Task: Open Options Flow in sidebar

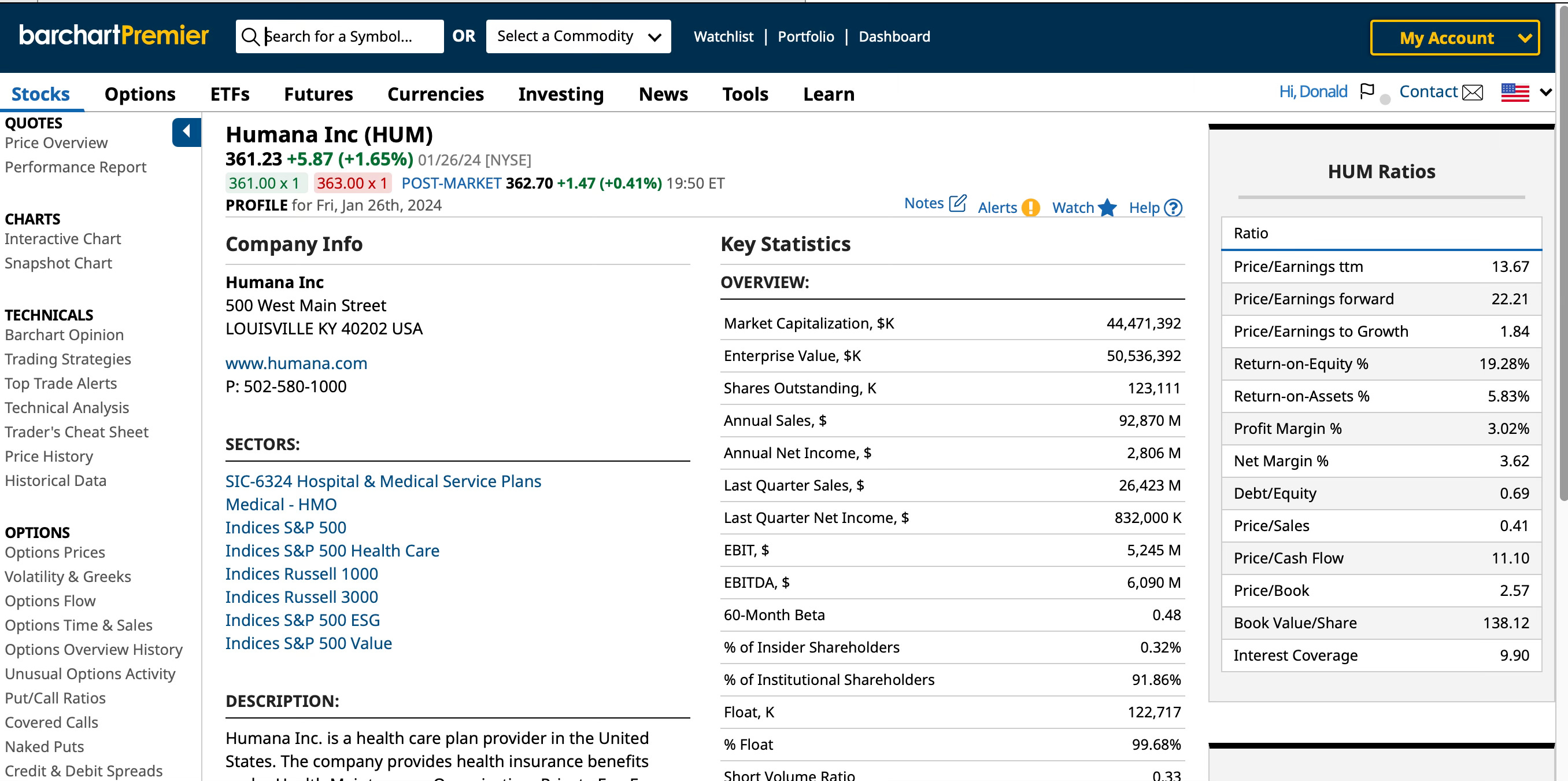Action: pyautogui.click(x=50, y=601)
